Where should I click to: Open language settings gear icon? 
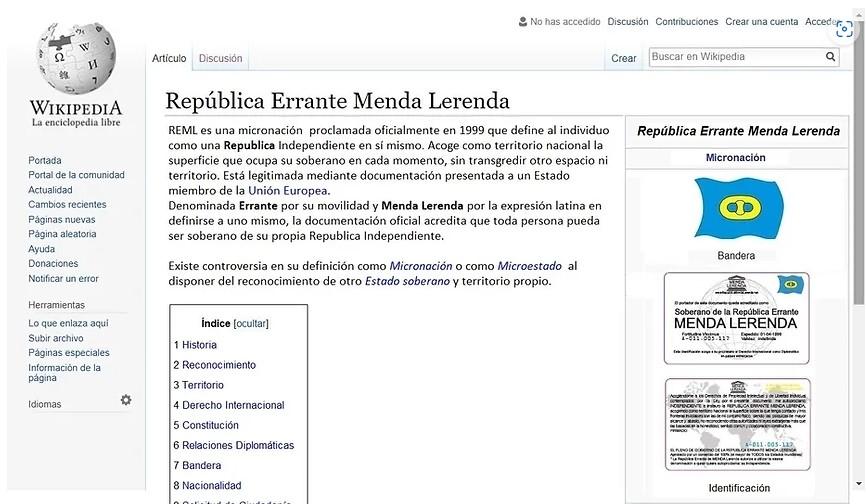click(x=126, y=400)
